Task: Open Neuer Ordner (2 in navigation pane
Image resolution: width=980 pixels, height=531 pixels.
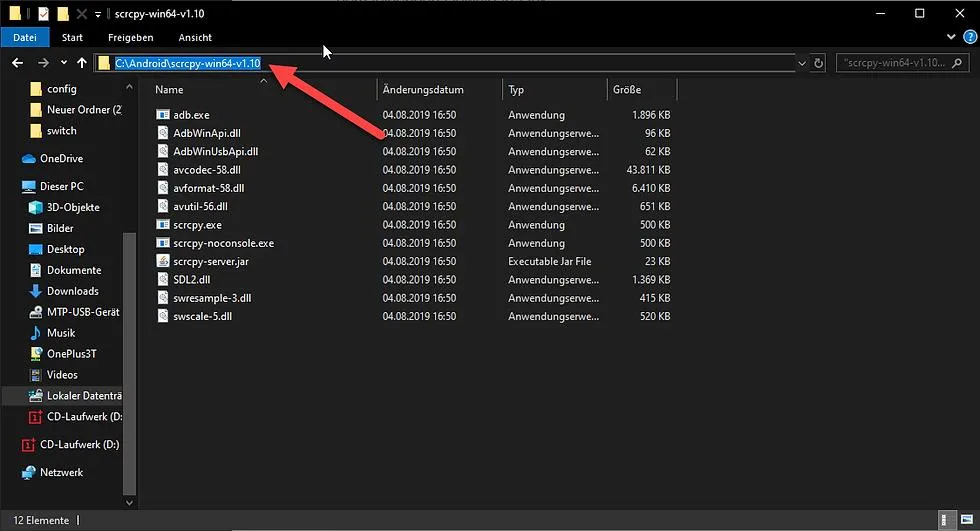Action: tap(84, 110)
